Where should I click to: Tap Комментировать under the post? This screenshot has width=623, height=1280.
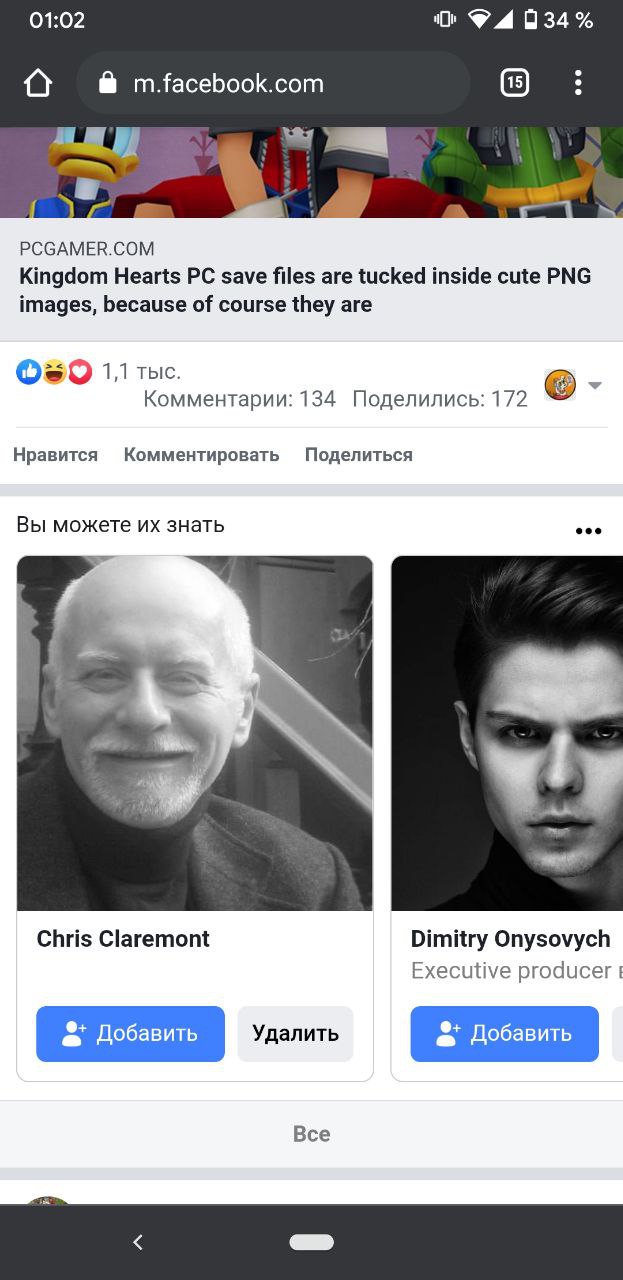pyautogui.click(x=201, y=455)
